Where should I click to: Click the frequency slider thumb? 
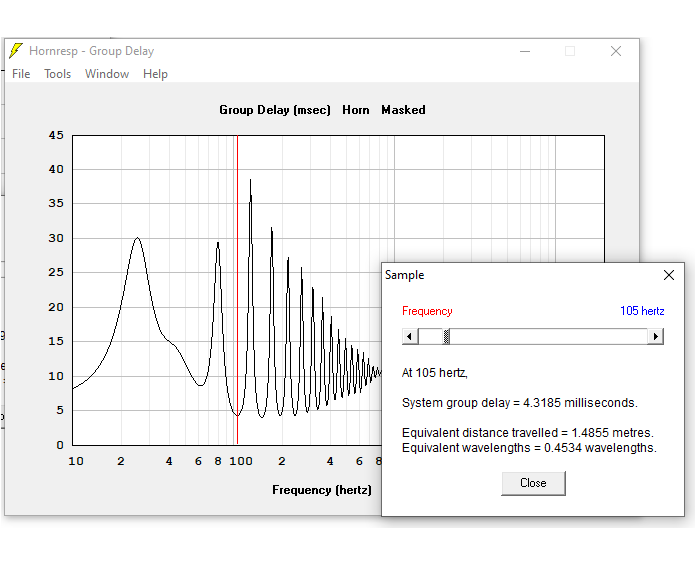[x=447, y=336]
